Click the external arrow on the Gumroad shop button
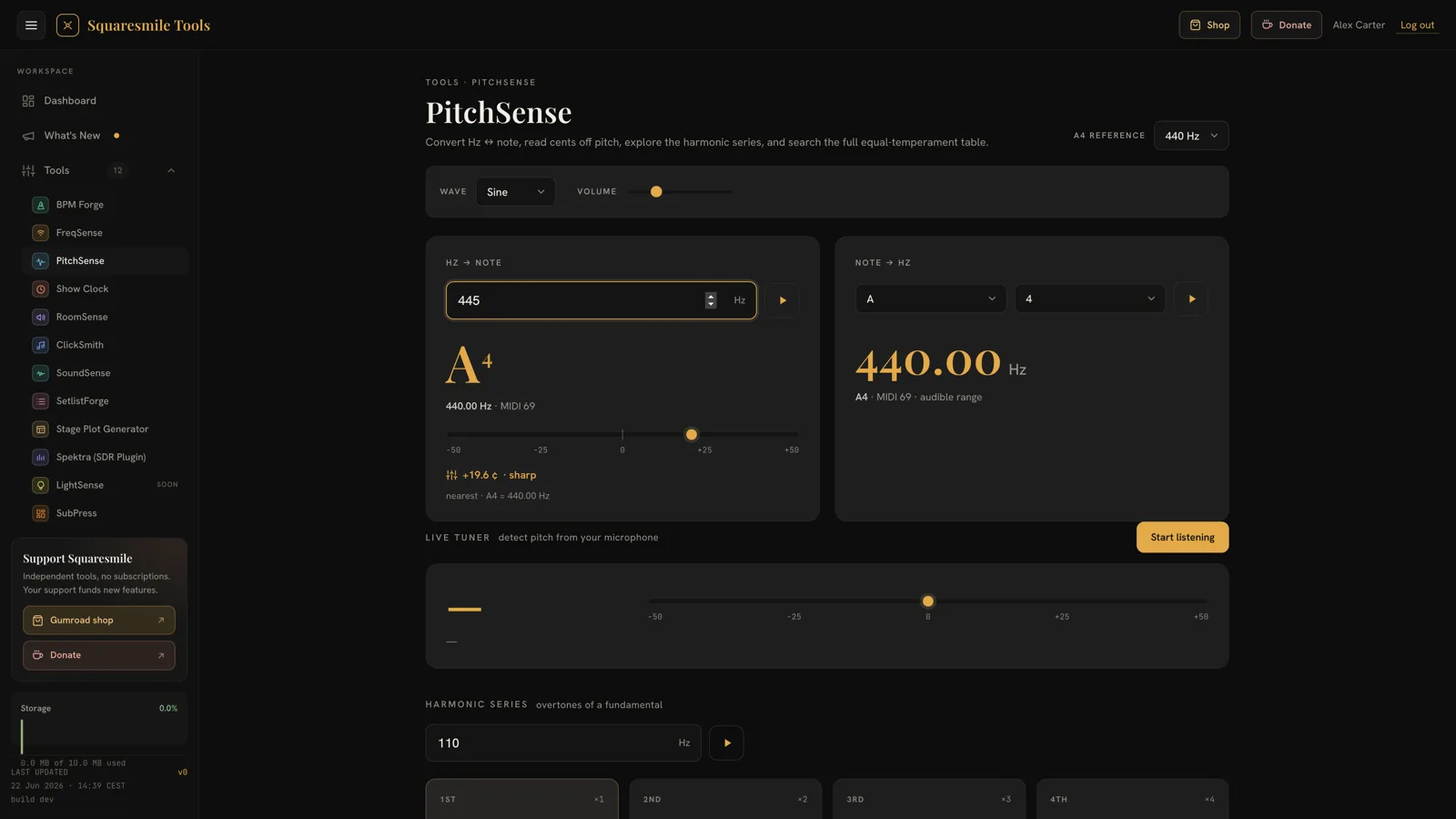The image size is (1456, 819). 161,621
